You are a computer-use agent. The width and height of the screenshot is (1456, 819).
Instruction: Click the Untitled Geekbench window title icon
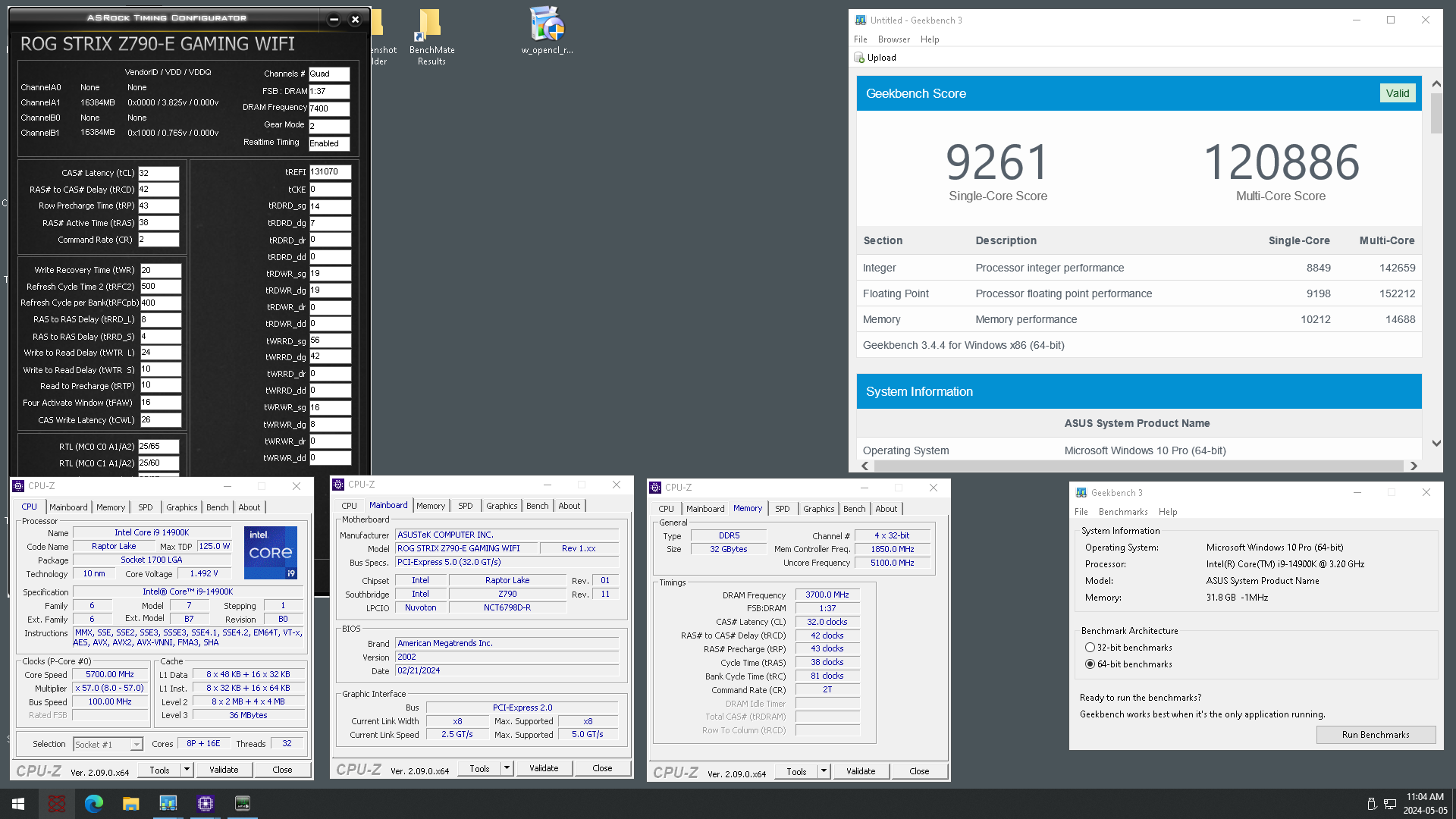coord(861,20)
